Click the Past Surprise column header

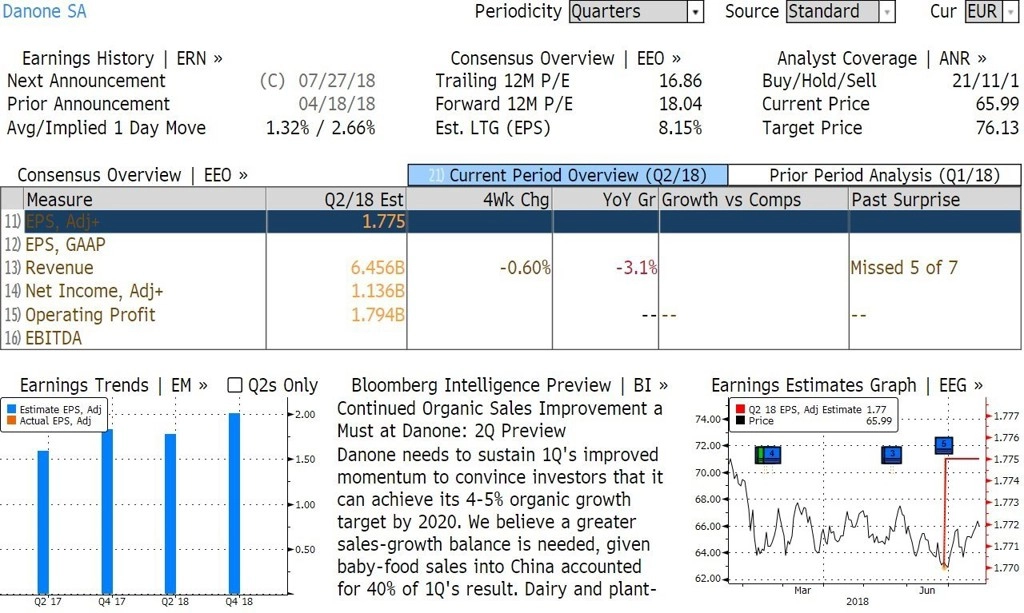[935, 199]
